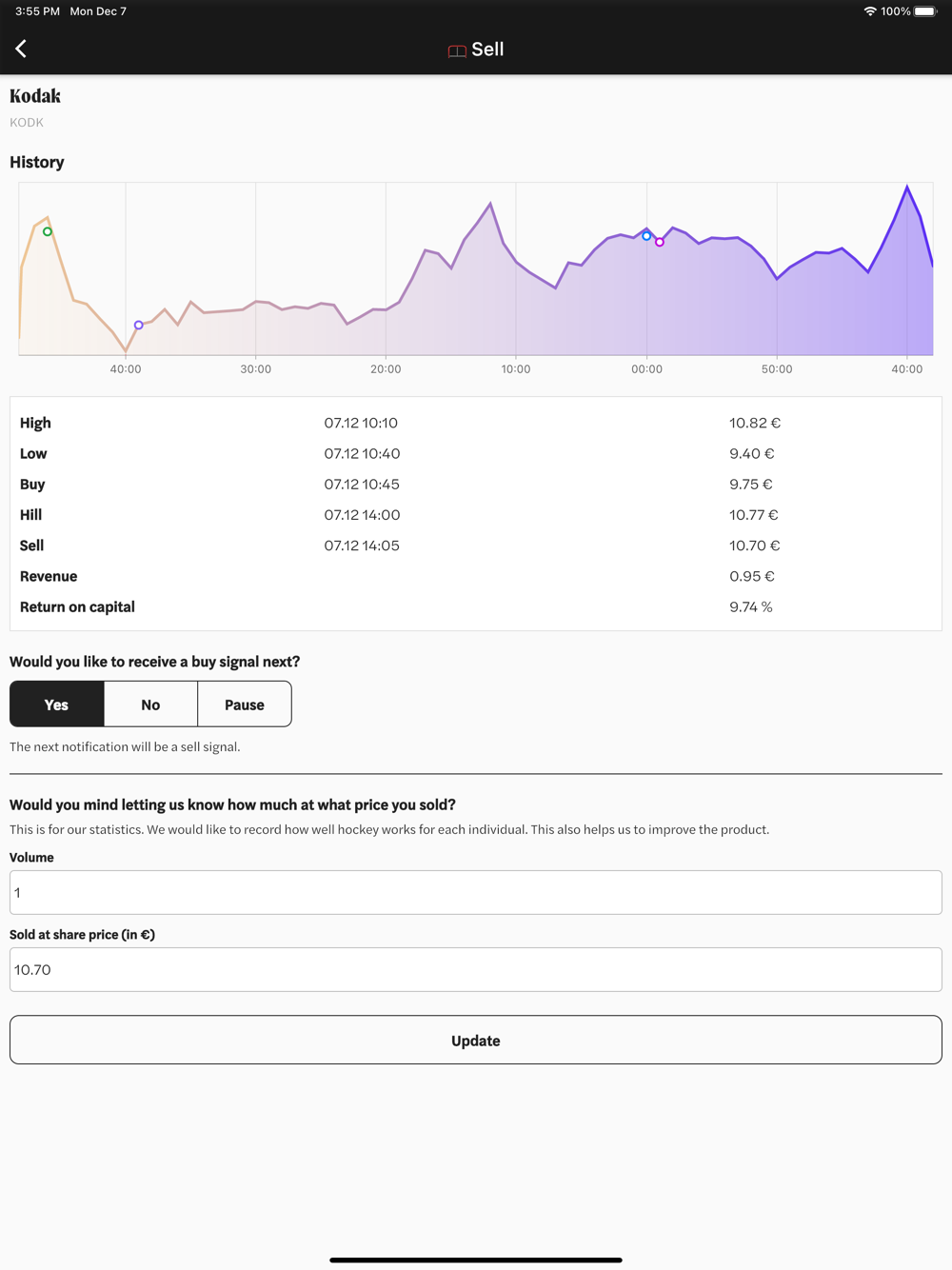
Task: Tap the Revenue row label
Action: coord(49,576)
